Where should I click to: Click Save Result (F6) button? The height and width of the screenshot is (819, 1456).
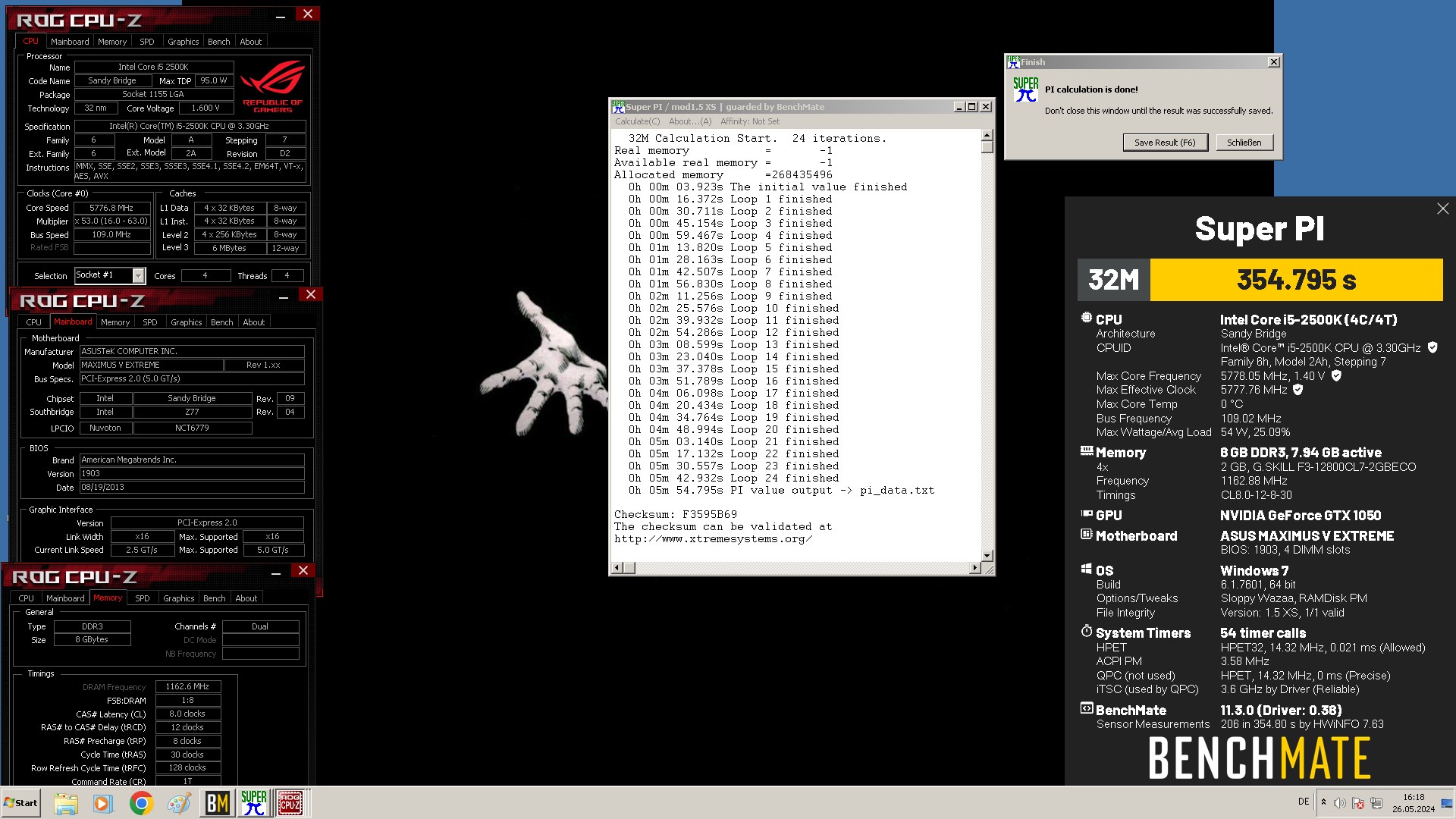tap(1165, 143)
